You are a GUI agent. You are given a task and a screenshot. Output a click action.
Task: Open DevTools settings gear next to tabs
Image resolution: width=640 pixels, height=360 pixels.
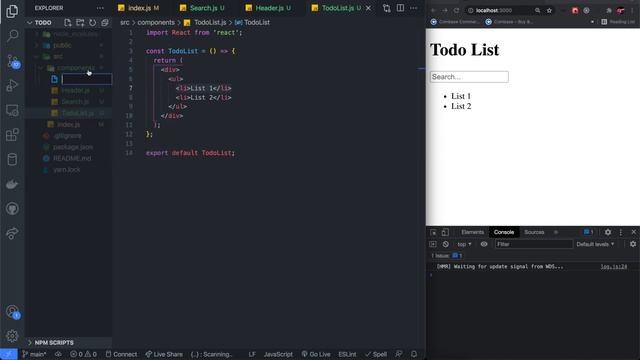click(x=608, y=232)
